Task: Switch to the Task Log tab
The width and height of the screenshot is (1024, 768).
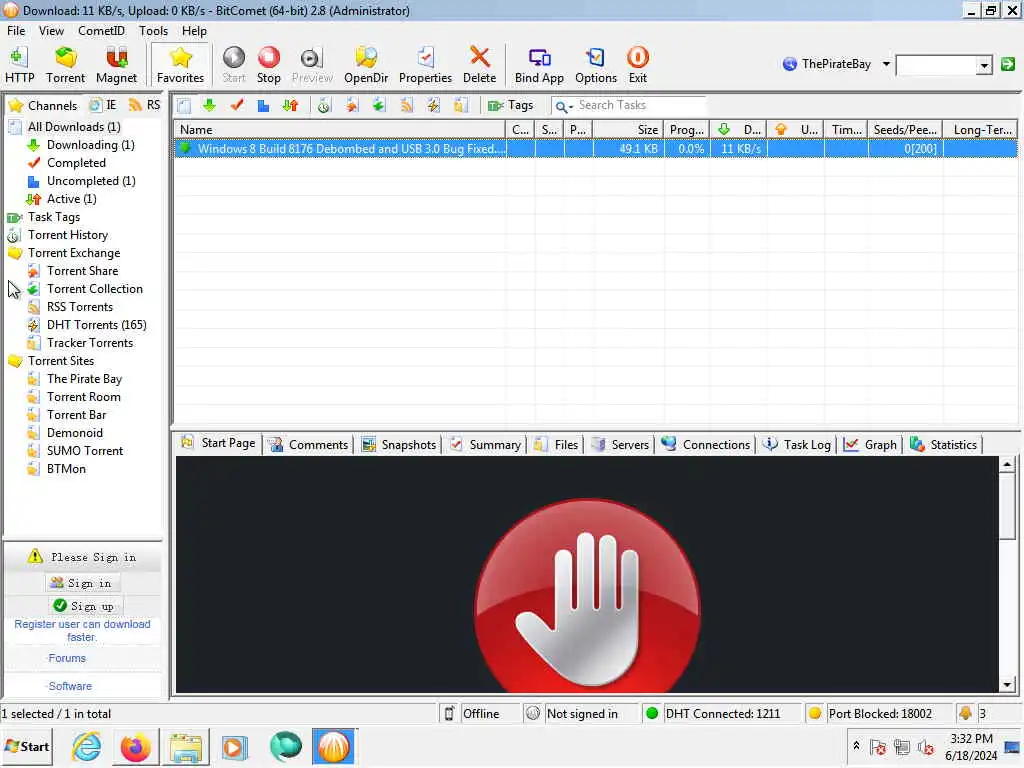Action: pyautogui.click(x=797, y=445)
